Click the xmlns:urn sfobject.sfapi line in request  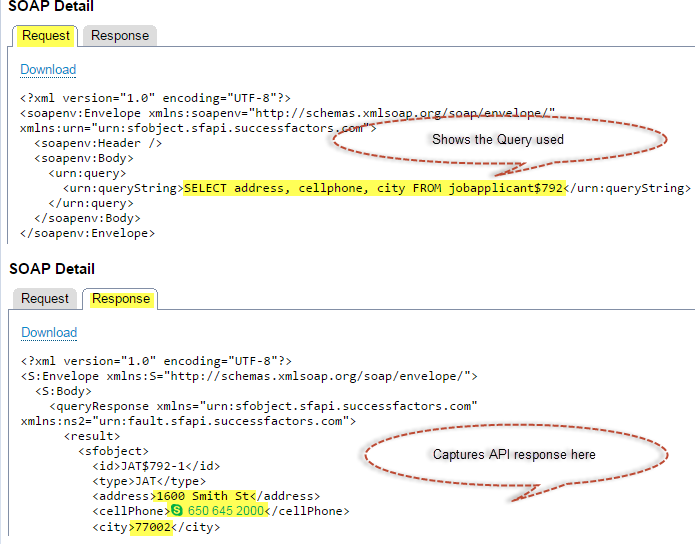coord(198,128)
